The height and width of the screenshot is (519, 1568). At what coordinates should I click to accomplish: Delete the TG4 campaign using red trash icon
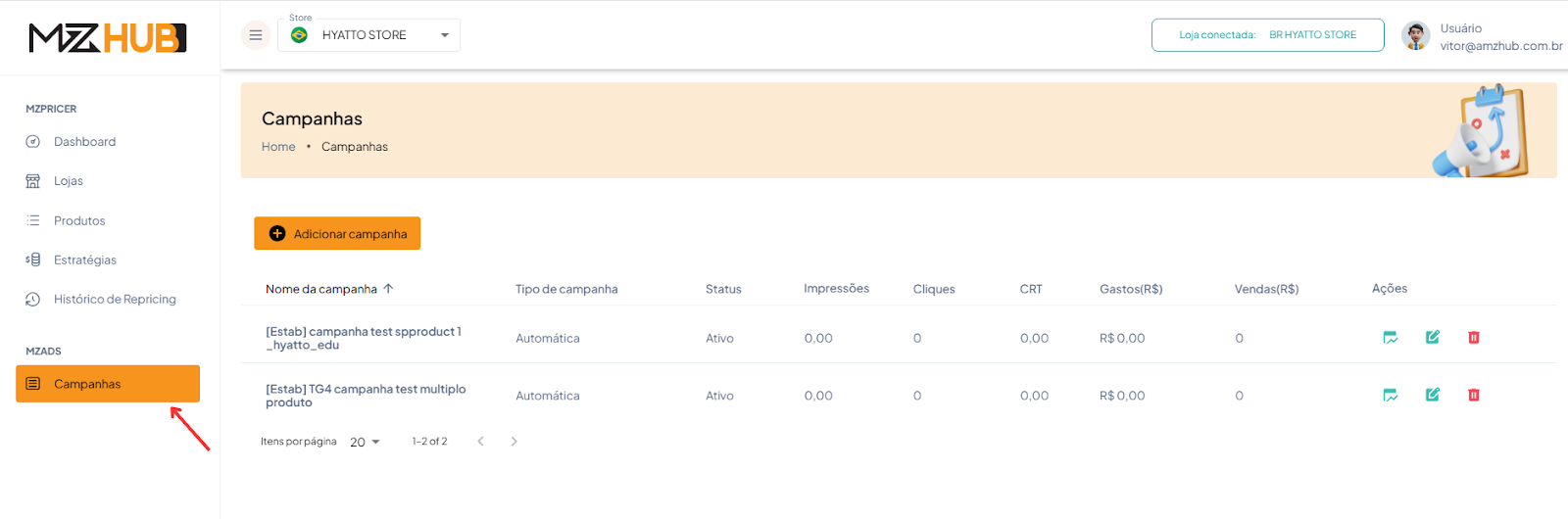[1473, 395]
